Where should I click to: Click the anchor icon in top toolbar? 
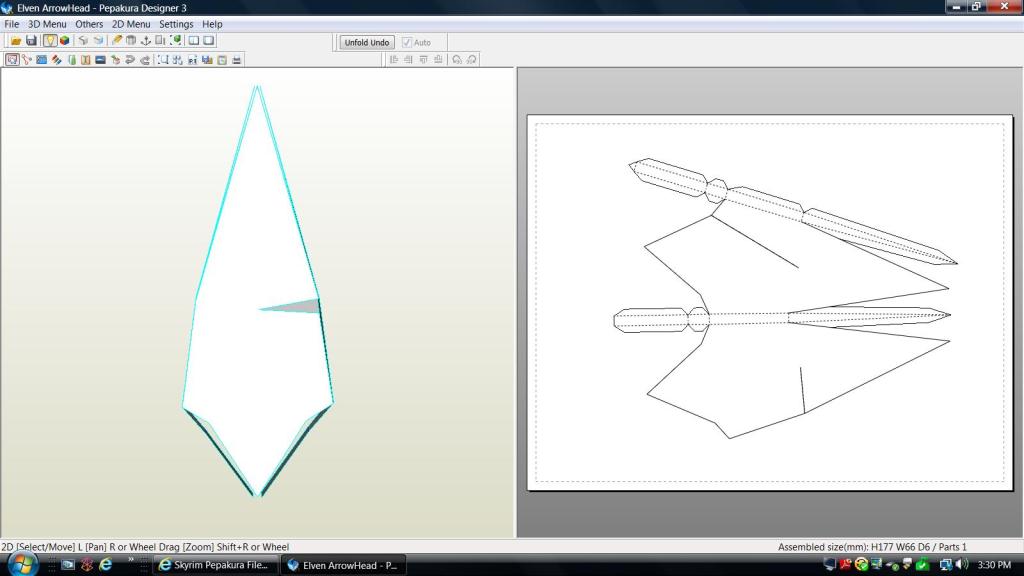click(146, 40)
